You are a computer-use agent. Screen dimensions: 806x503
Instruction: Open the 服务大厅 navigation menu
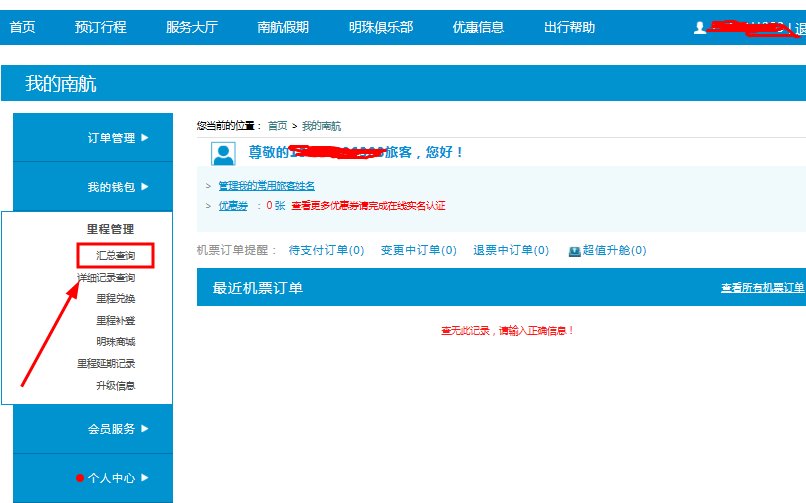pyautogui.click(x=192, y=27)
